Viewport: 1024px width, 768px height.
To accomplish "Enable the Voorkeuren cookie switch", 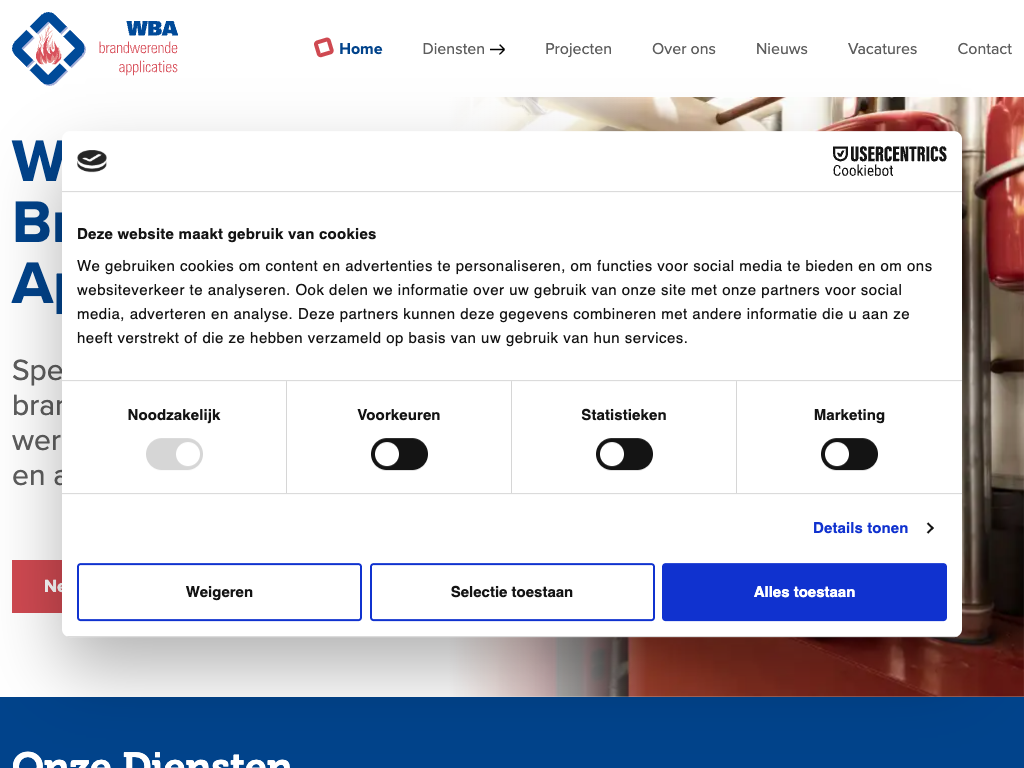I will click(399, 455).
